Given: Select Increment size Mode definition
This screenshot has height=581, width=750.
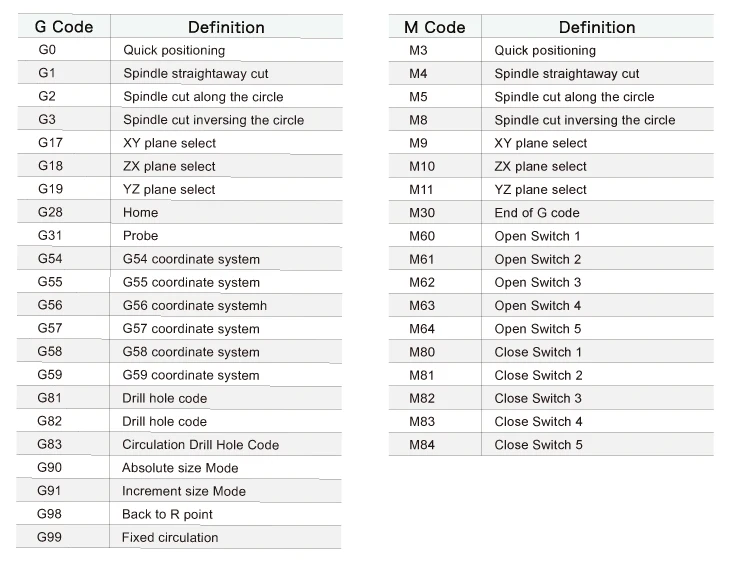Looking at the screenshot, I should click(x=184, y=491).
